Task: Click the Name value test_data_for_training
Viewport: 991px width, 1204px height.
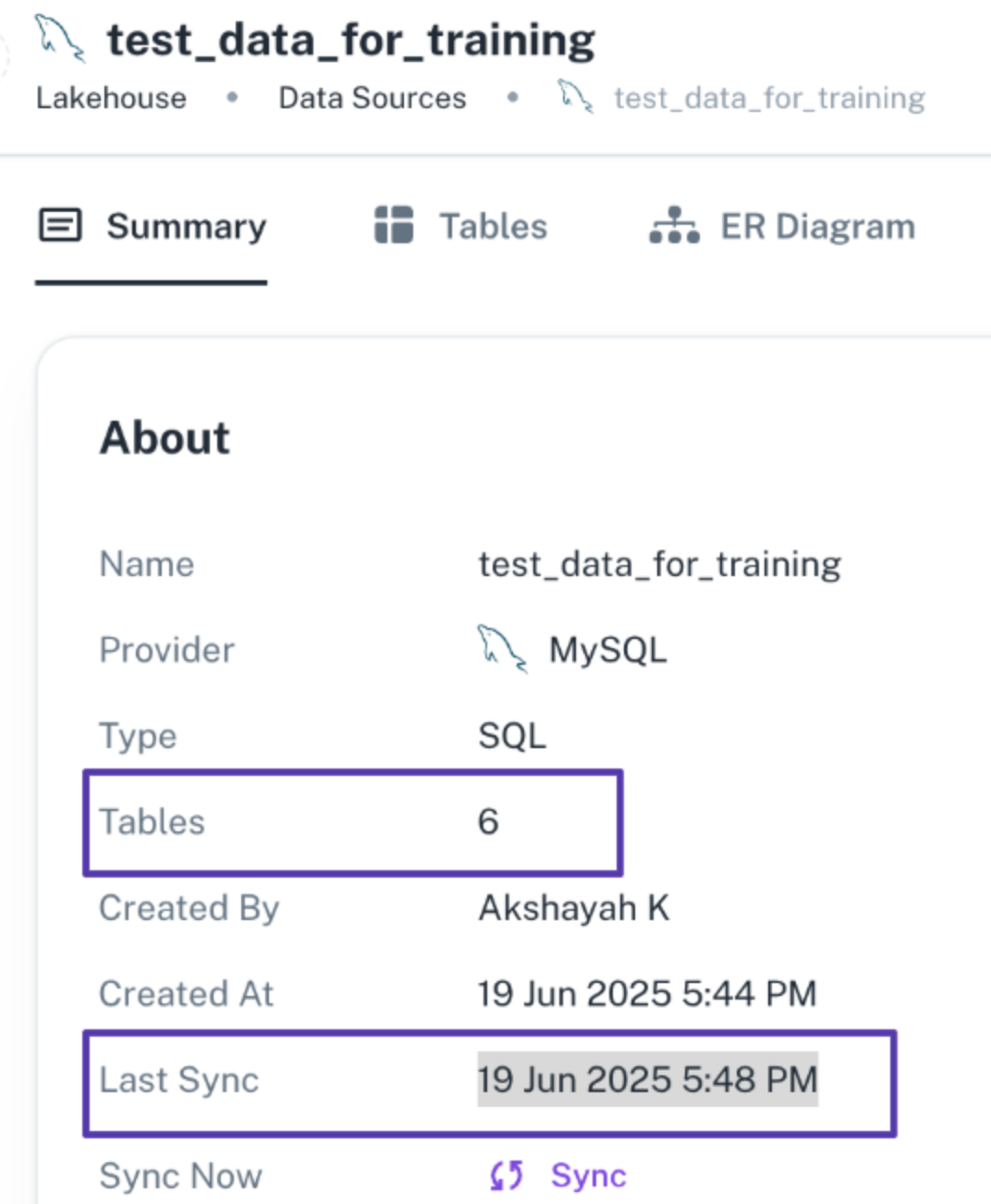Action: point(659,564)
